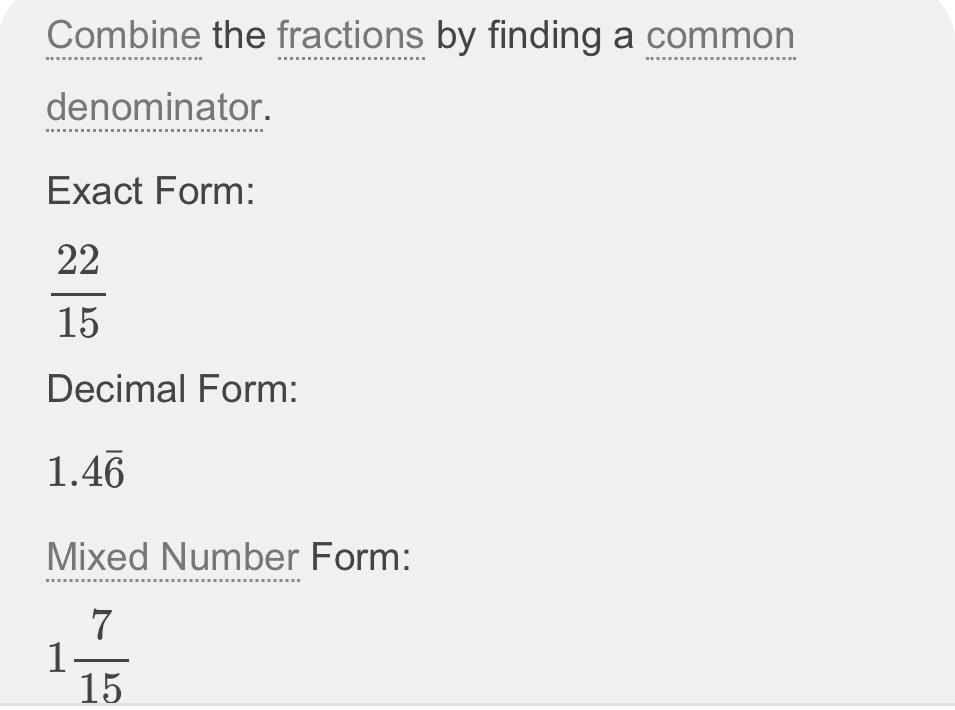Click the numerator 22 in exact form

tap(78, 260)
